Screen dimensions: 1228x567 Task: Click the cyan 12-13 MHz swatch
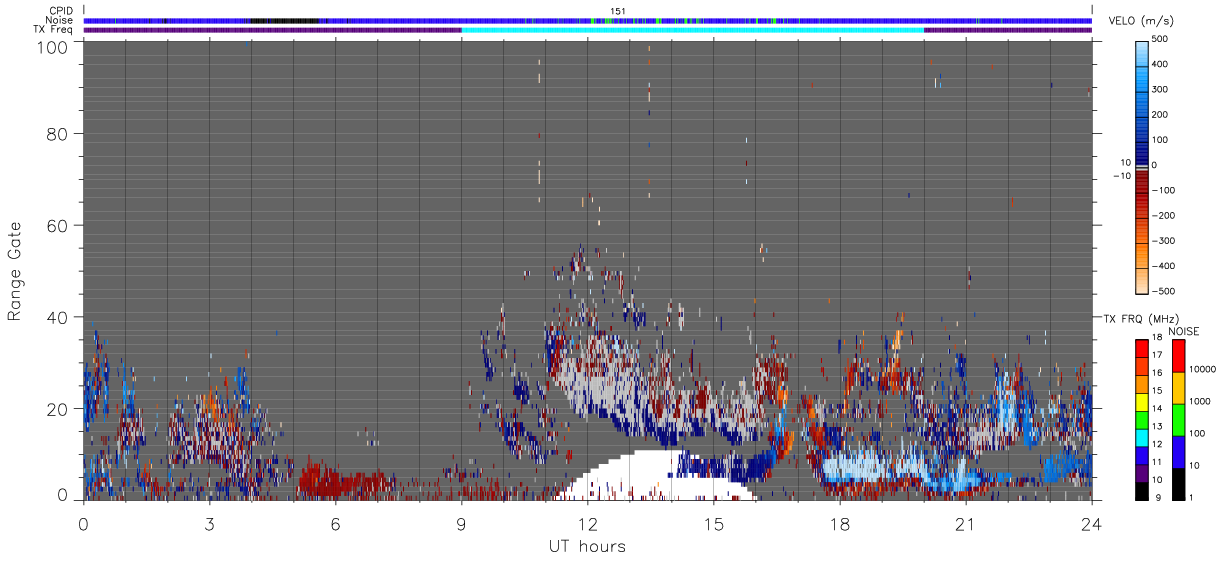(x=1141, y=437)
